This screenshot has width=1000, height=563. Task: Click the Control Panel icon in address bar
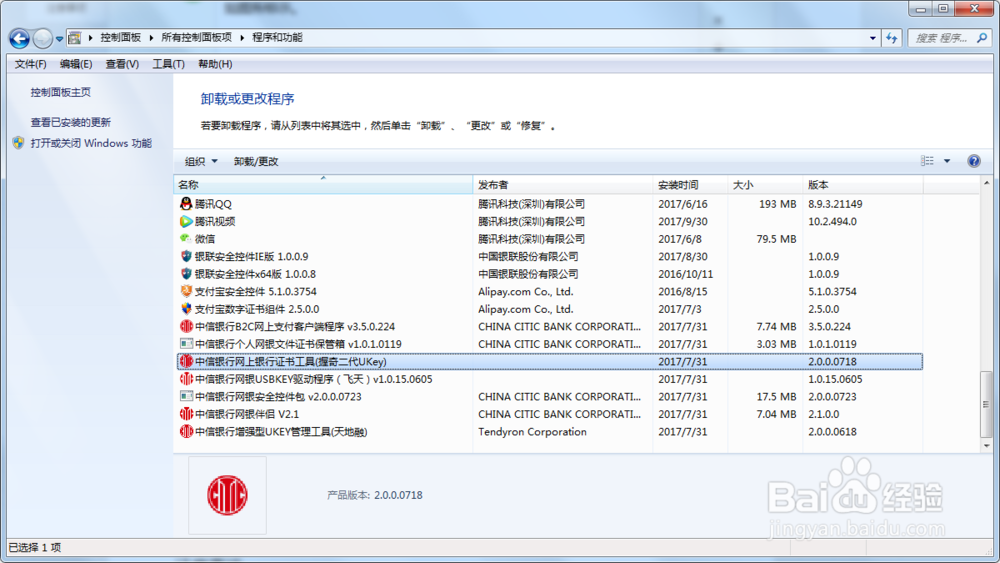pos(75,38)
